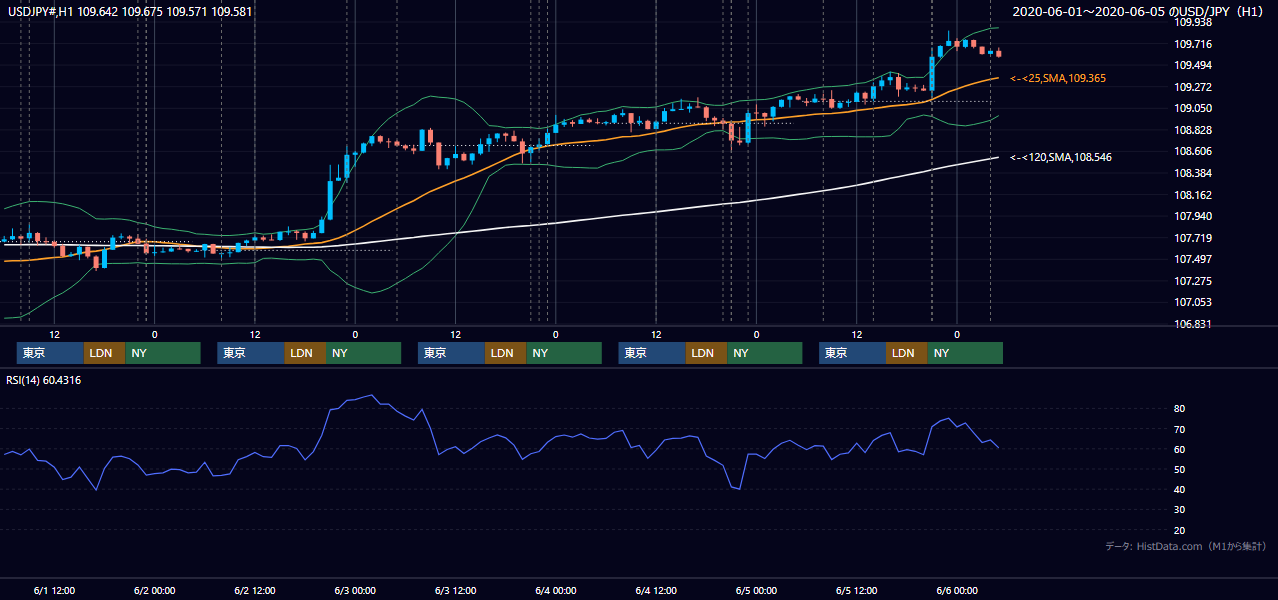This screenshot has width=1278, height=600.
Task: Click price axis value 108.606
Action: pyautogui.click(x=1193, y=152)
